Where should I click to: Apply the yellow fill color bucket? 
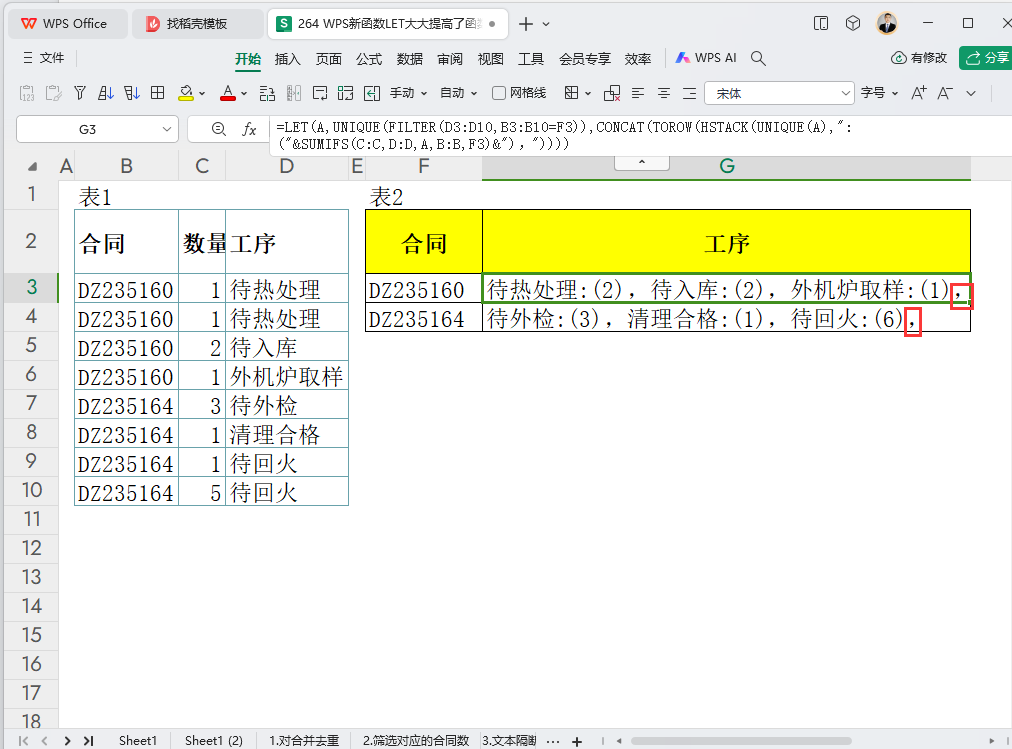tap(186, 94)
